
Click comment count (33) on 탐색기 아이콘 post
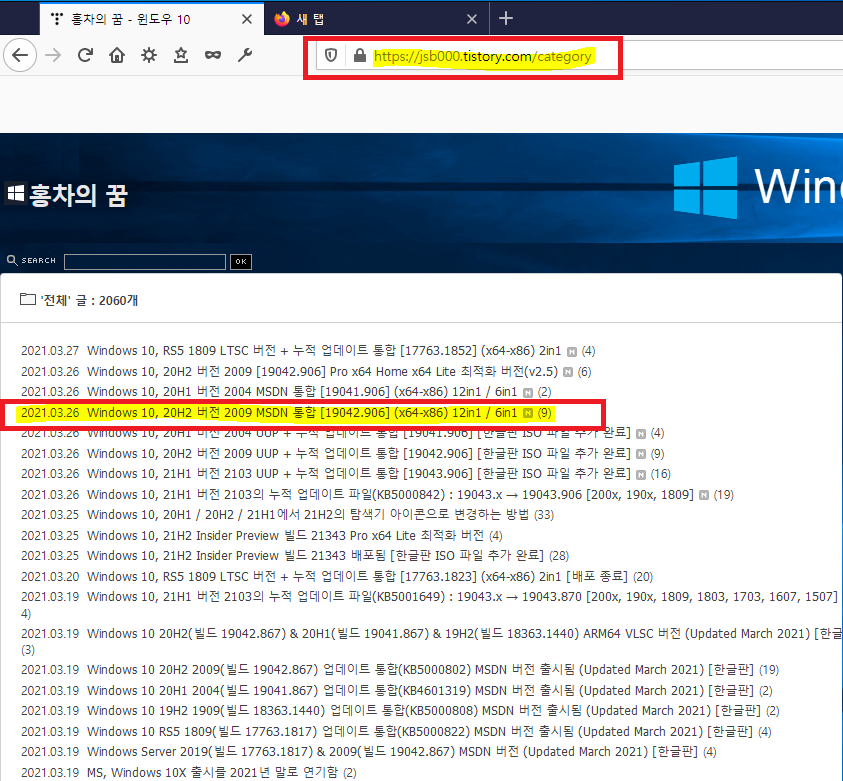click(x=544, y=515)
